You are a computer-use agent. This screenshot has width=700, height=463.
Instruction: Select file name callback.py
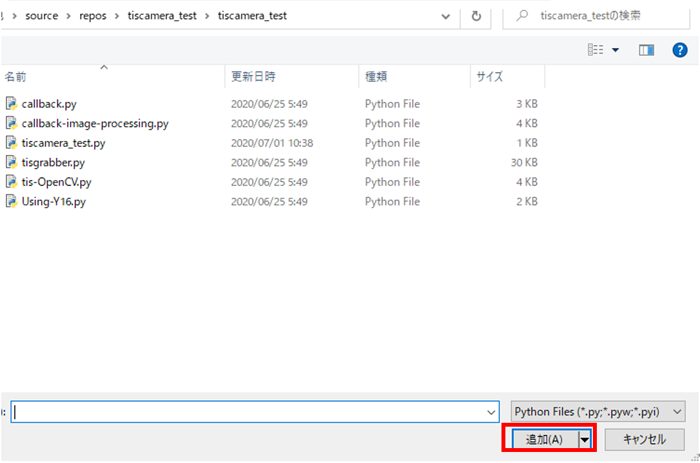[x=49, y=104]
